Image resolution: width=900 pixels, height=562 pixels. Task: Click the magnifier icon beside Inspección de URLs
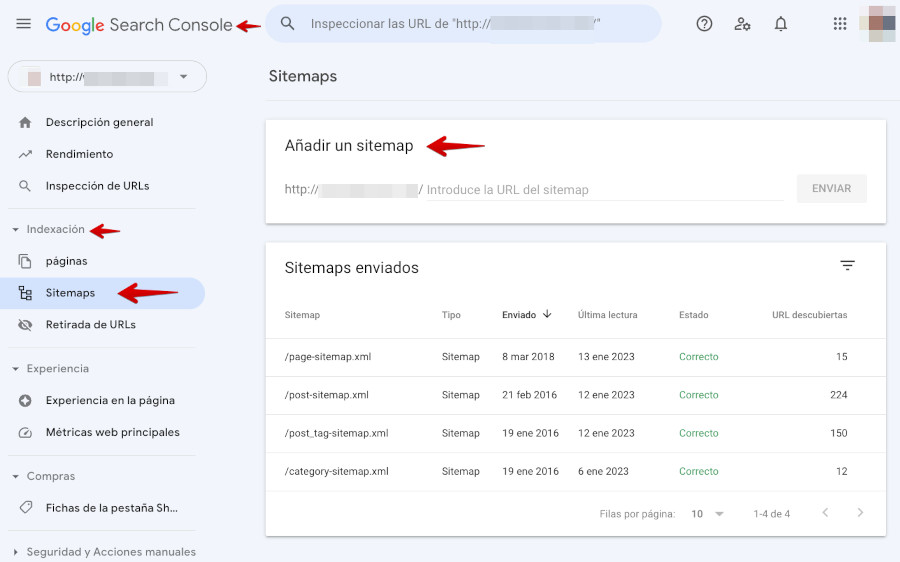point(25,186)
